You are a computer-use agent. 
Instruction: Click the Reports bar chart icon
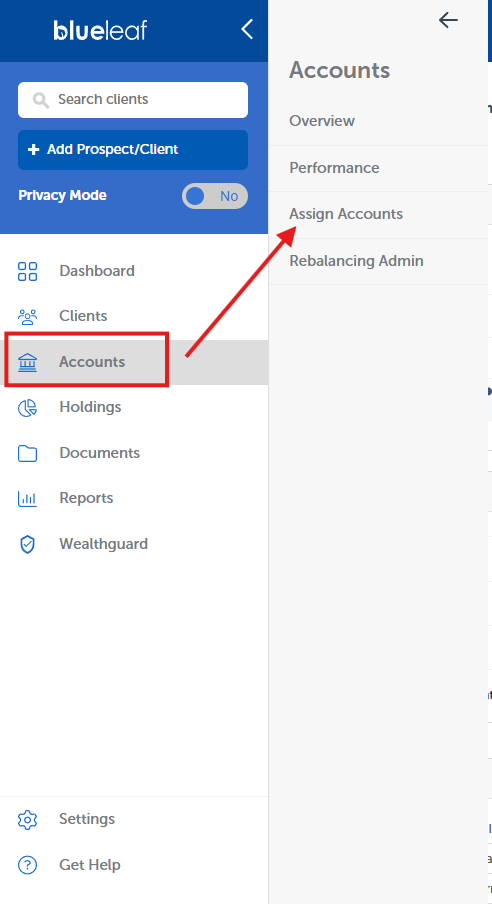coord(27,498)
